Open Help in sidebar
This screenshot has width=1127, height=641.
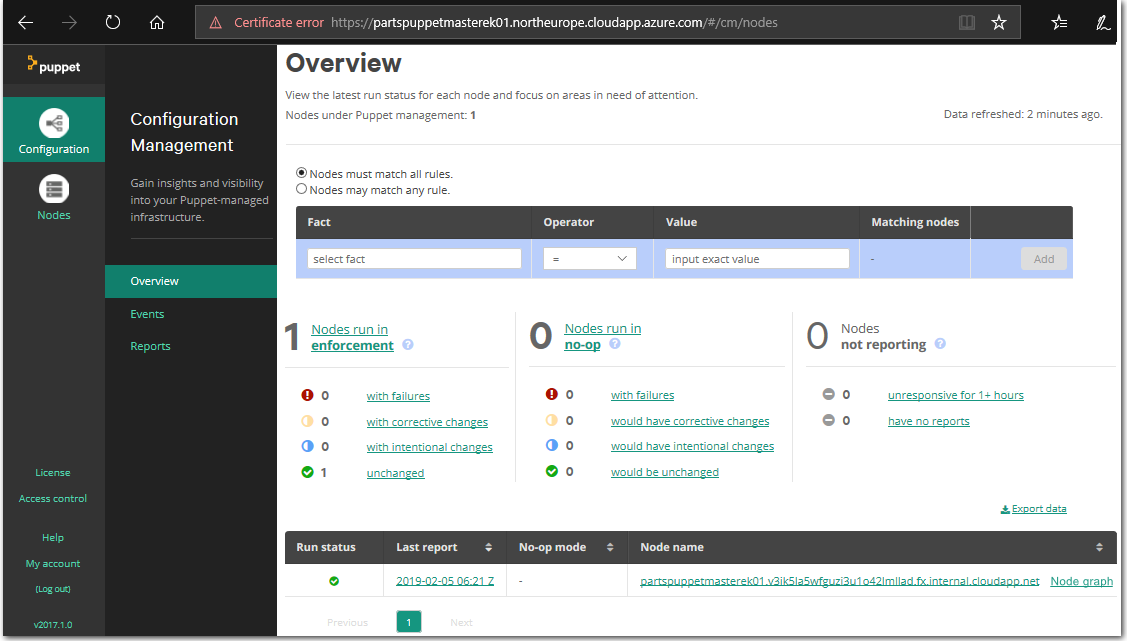53,538
